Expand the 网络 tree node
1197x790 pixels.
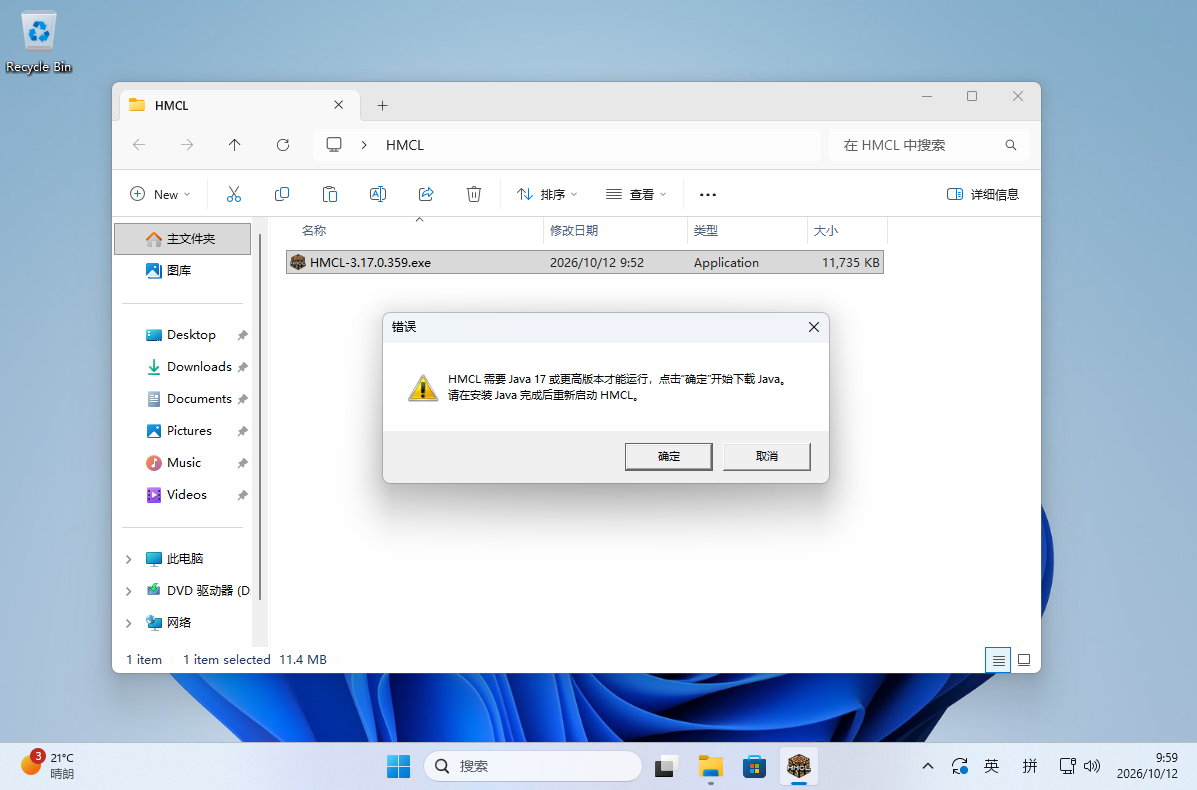click(x=128, y=624)
